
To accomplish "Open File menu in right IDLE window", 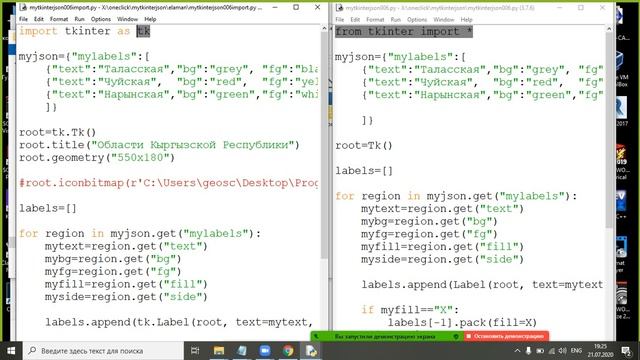I will pyautogui.click(x=340, y=20).
